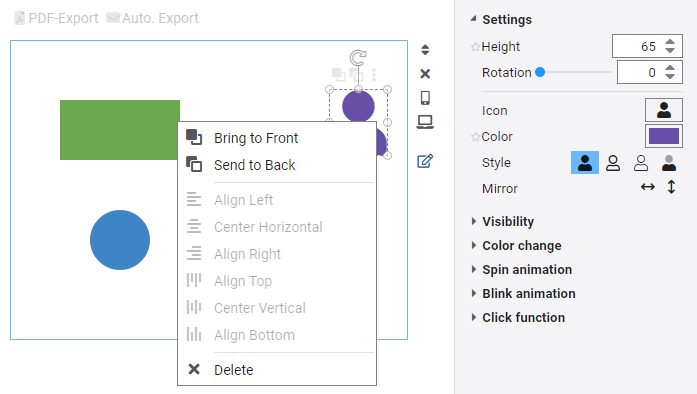Image resolution: width=697 pixels, height=394 pixels.
Task: Click the up-down sort arrows beside canvas
Action: pos(425,49)
